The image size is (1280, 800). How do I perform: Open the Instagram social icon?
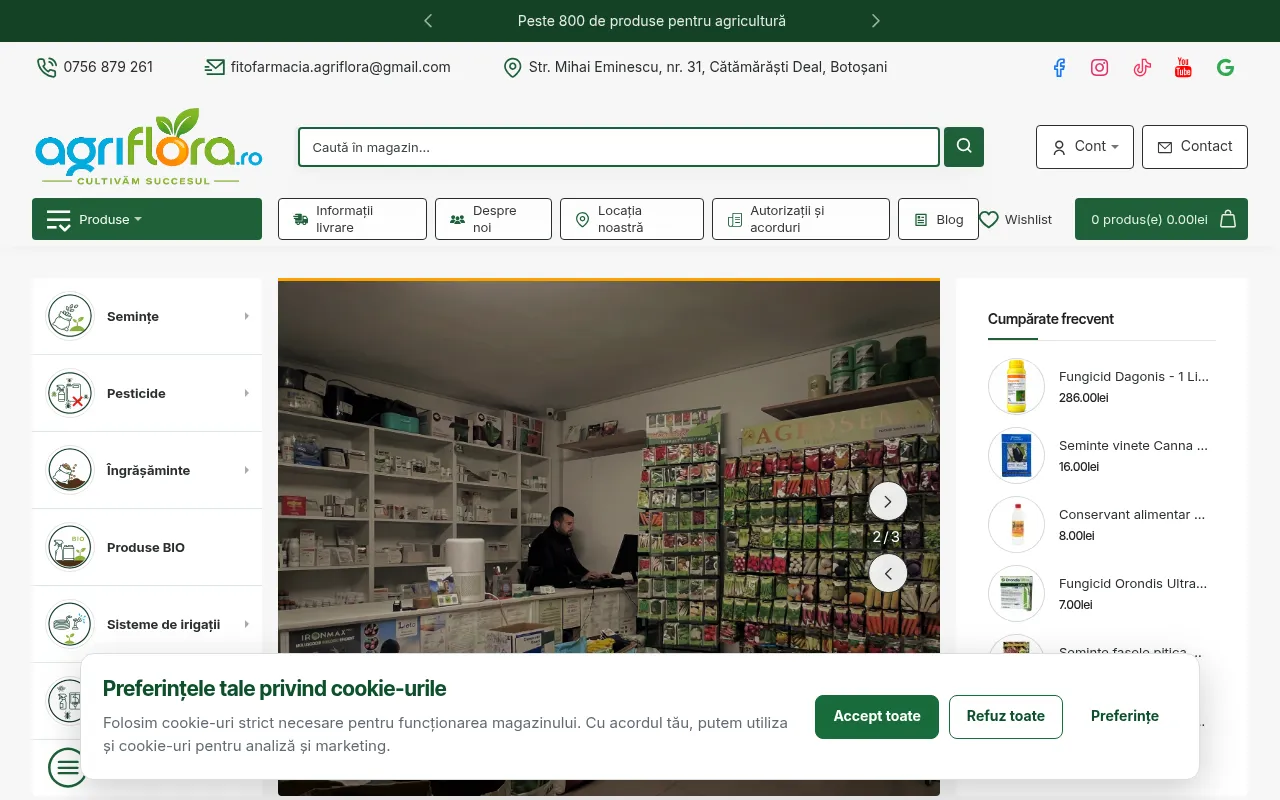tap(1100, 67)
